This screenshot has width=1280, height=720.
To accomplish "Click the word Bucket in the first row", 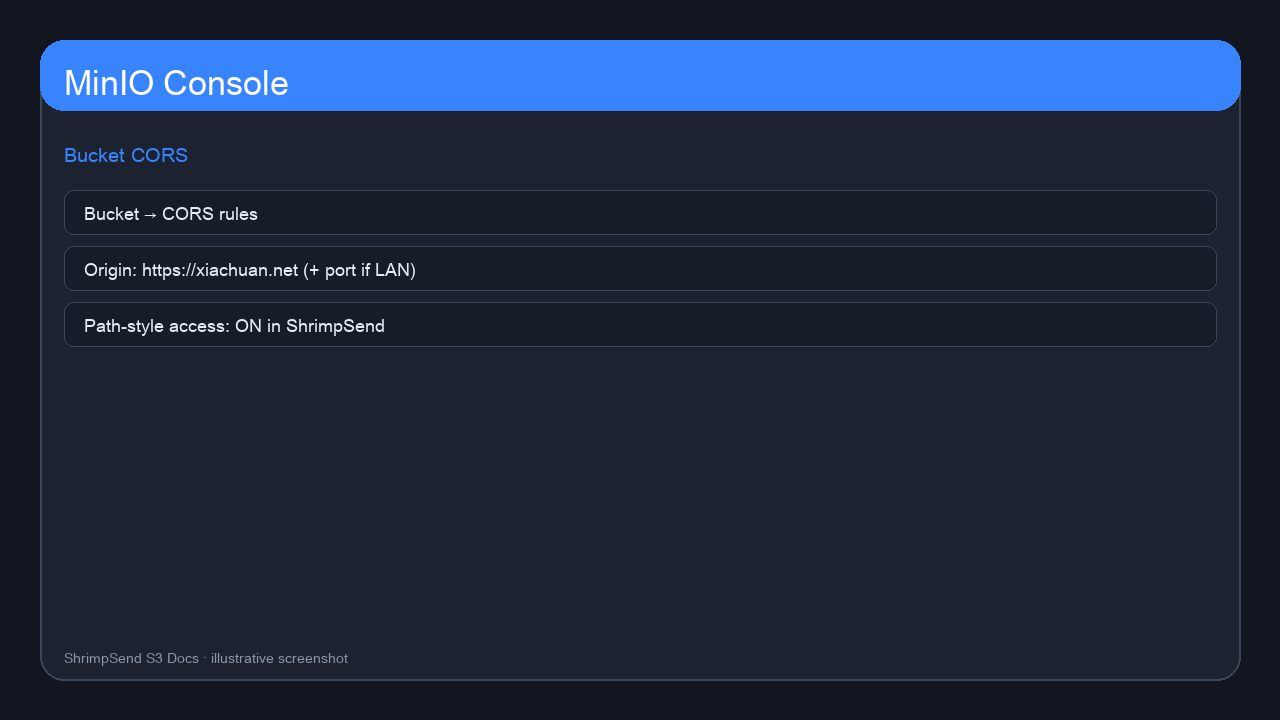I will click(x=111, y=214).
